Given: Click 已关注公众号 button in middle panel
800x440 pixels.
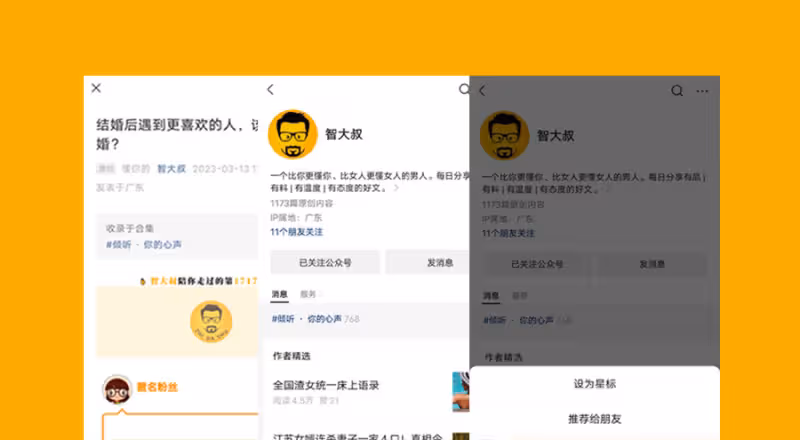Looking at the screenshot, I should tap(325, 262).
